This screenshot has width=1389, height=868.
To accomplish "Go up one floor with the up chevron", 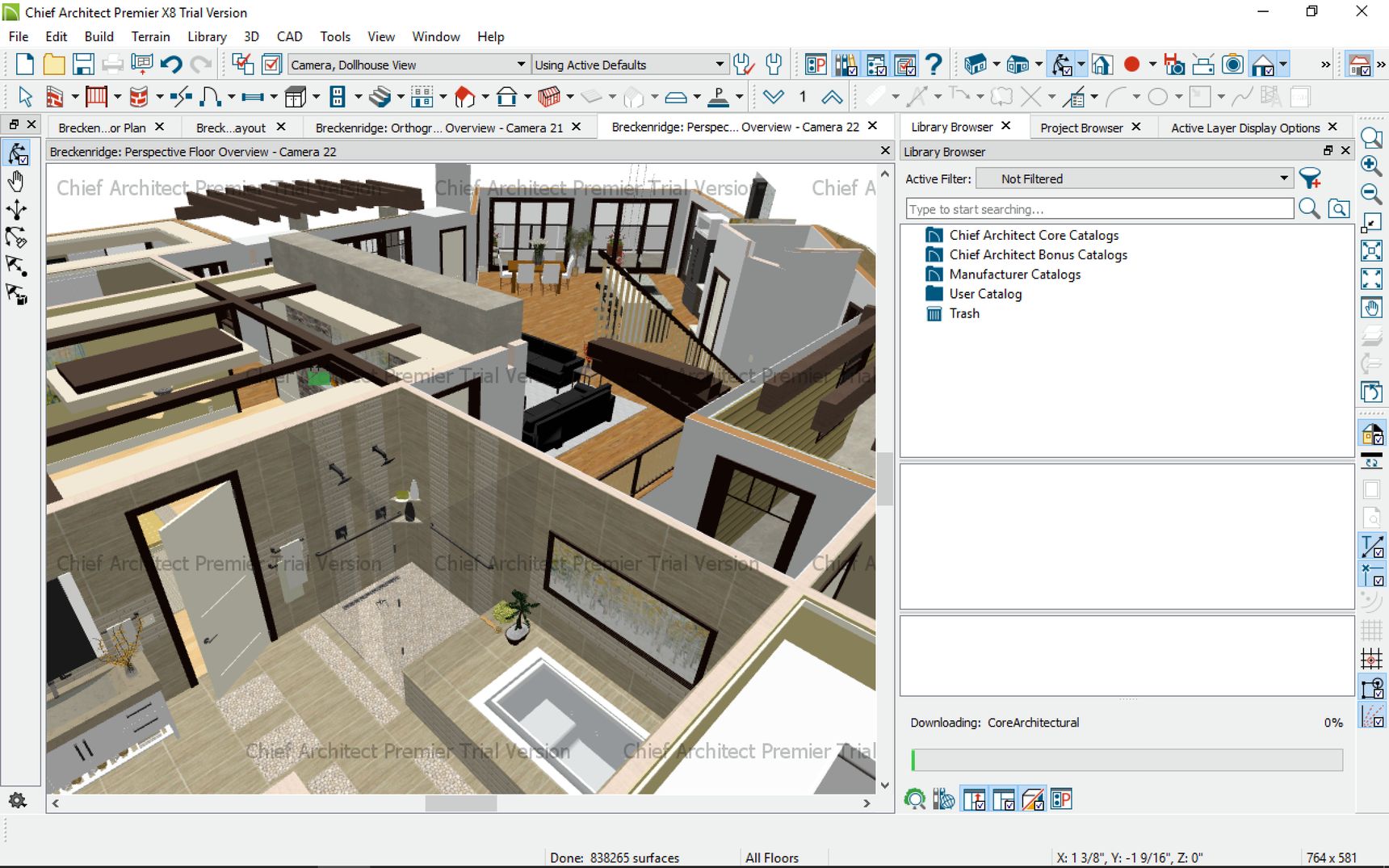I will tap(832, 98).
